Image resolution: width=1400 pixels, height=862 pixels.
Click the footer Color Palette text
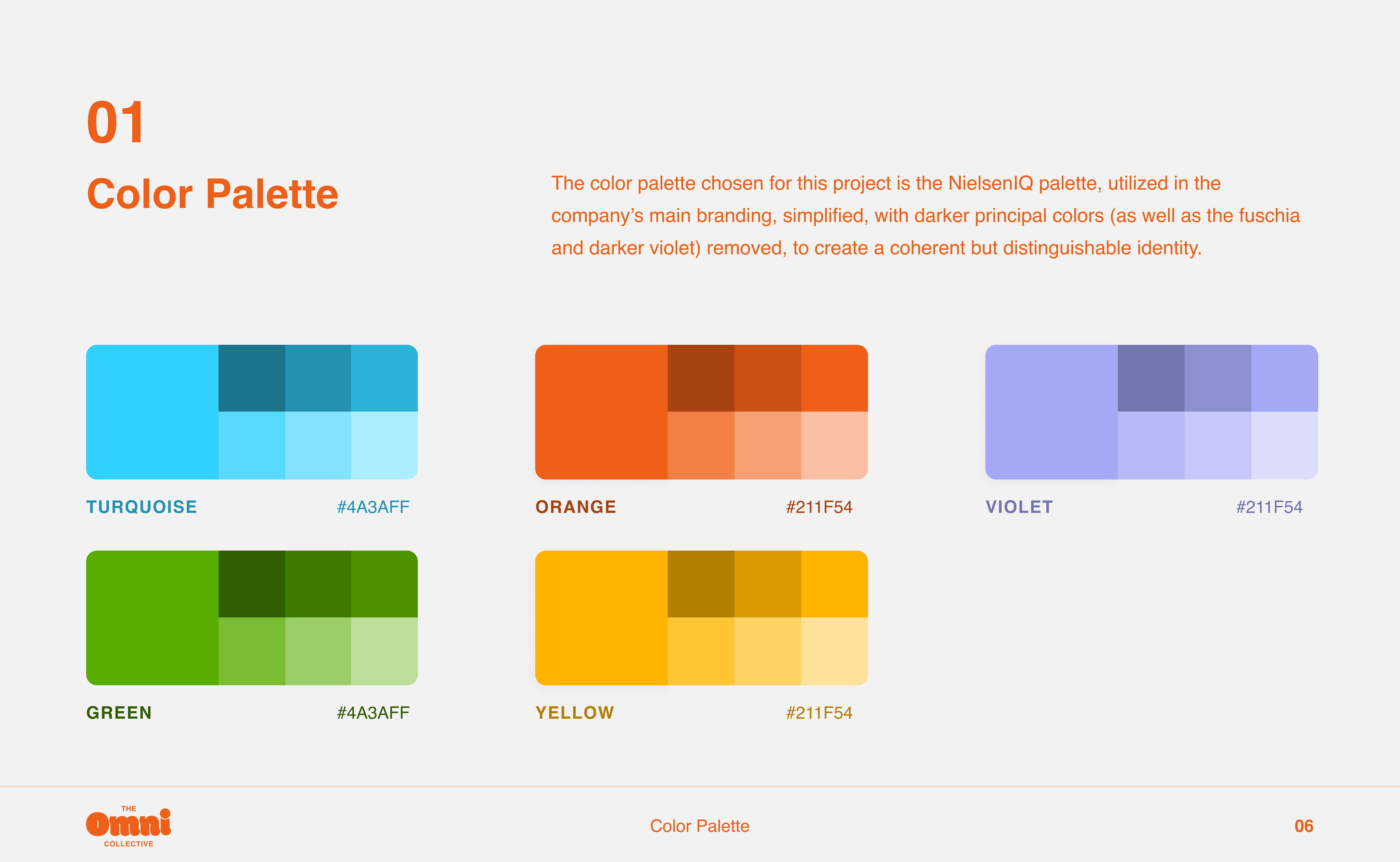699,826
